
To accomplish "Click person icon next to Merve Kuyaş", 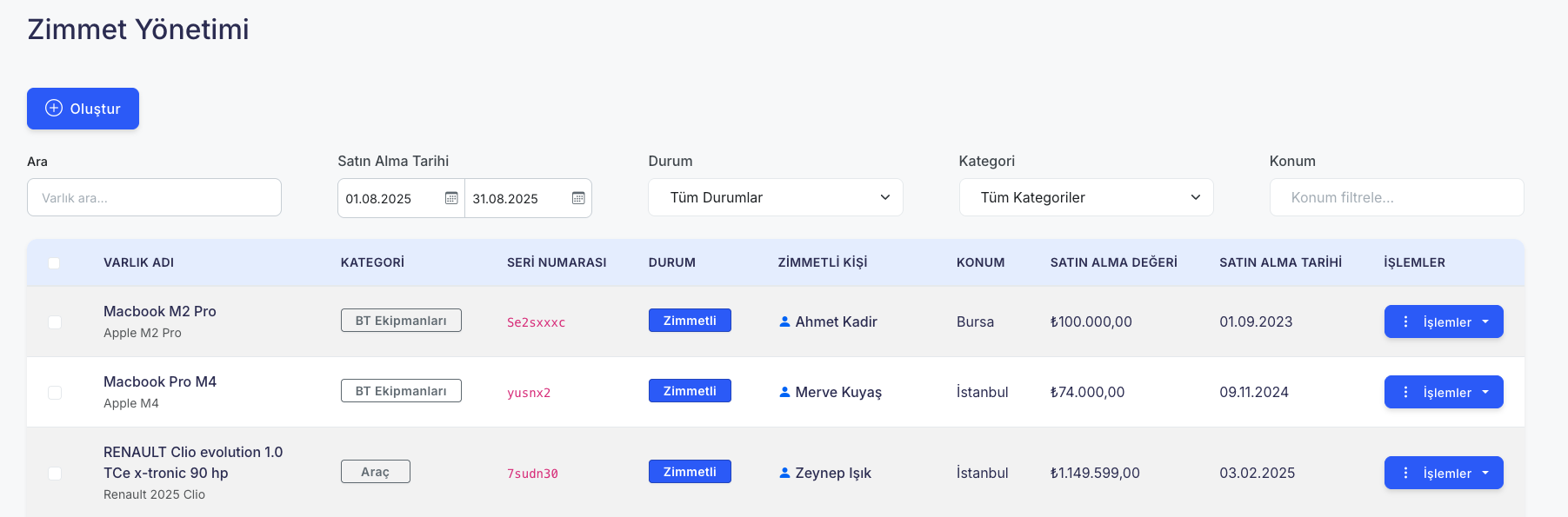I will click(x=784, y=392).
